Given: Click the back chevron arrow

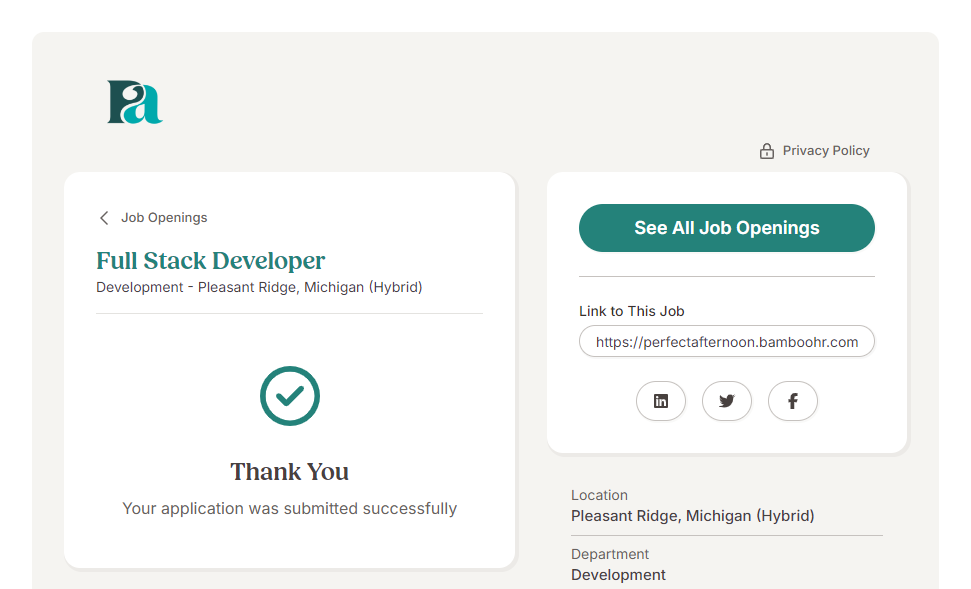Looking at the screenshot, I should [x=104, y=218].
